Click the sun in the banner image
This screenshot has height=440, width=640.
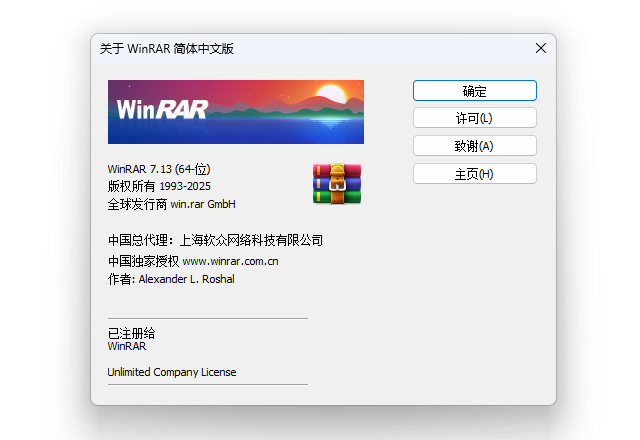pos(329,97)
